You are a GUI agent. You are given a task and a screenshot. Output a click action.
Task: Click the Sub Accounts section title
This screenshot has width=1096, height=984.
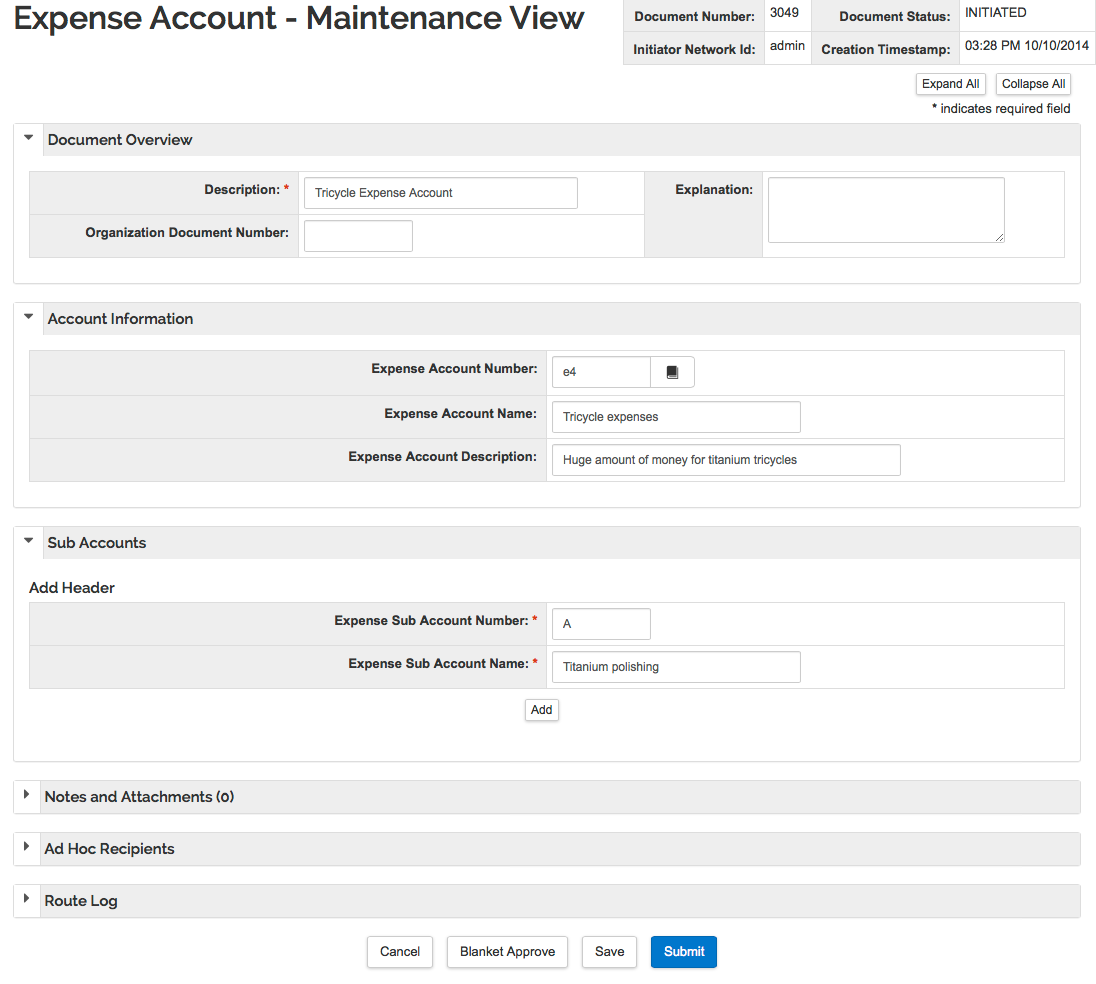tap(96, 543)
